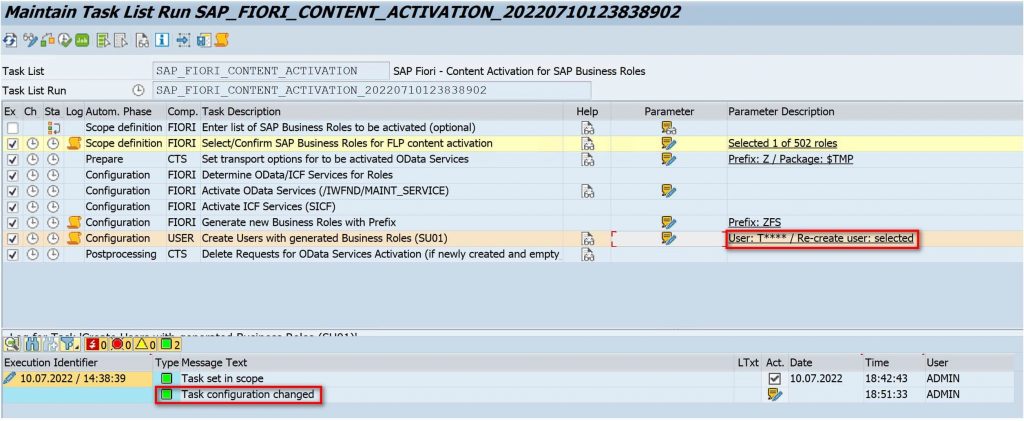This screenshot has width=1024, height=421.
Task: Select 'Task configuration changed' log message
Action: [248, 394]
